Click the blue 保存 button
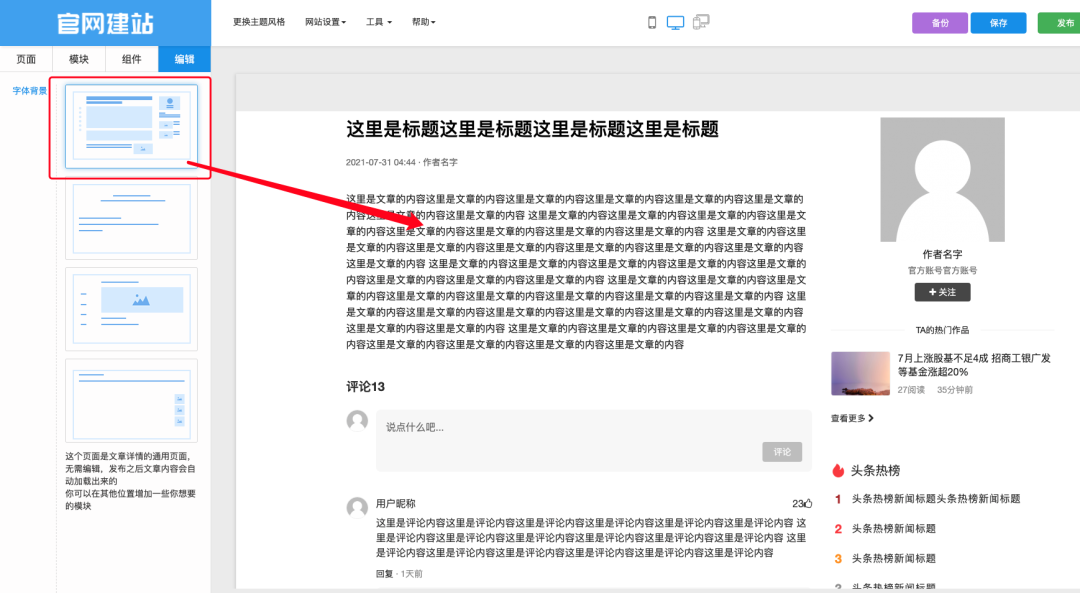 998,23
